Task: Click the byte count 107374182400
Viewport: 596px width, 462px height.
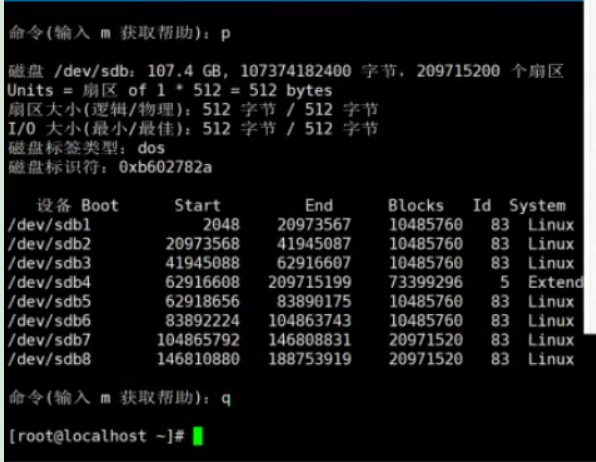Action: [296, 71]
